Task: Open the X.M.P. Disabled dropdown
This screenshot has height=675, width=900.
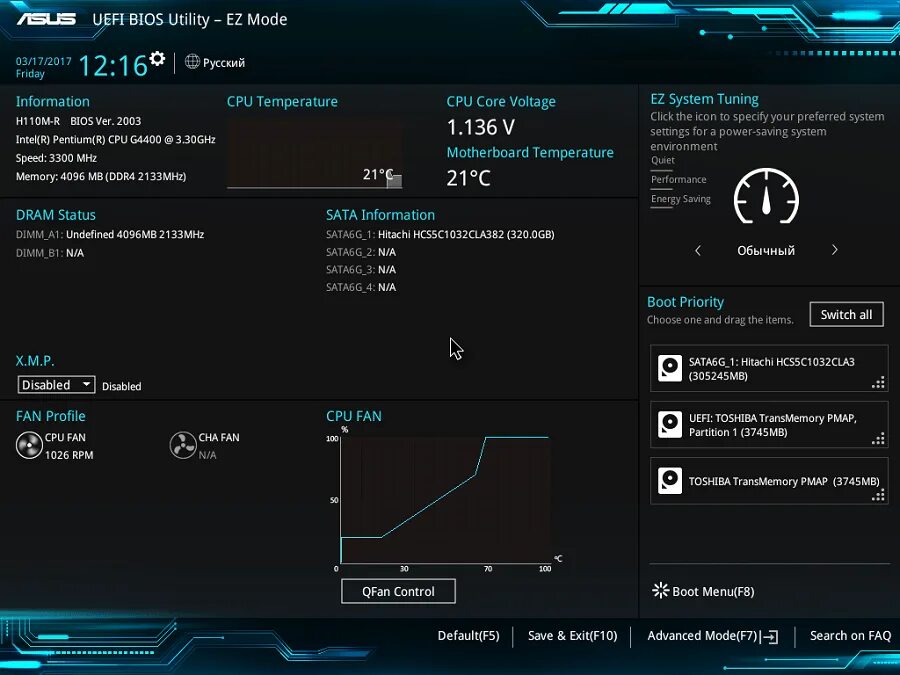Action: (x=56, y=385)
